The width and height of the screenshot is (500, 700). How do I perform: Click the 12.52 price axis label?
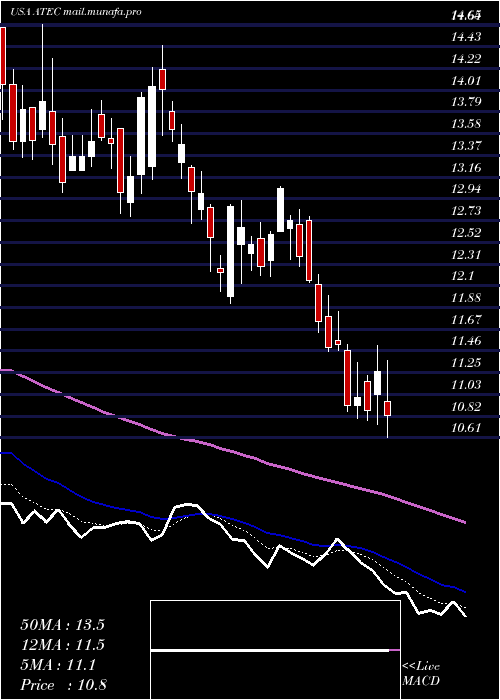tap(466, 233)
